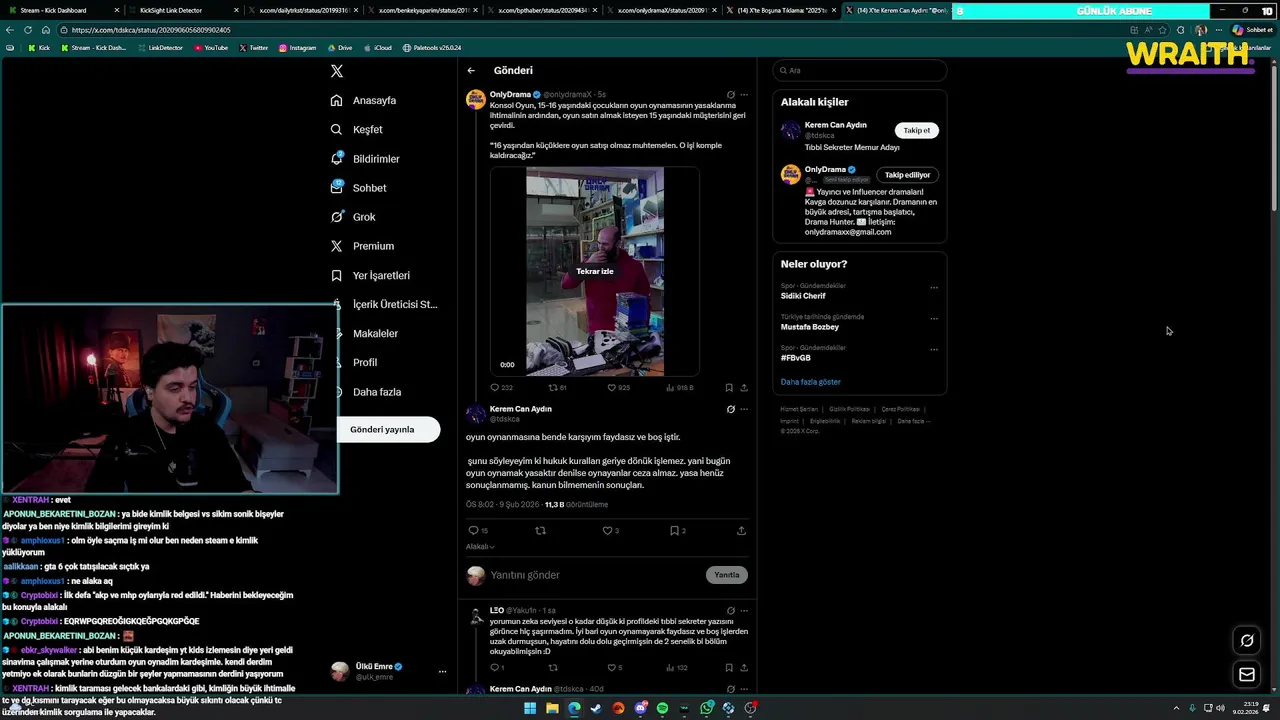Image resolution: width=1280 pixels, height=720 pixels.
Task: Click the X logo in the sidebar
Action: (x=337, y=71)
